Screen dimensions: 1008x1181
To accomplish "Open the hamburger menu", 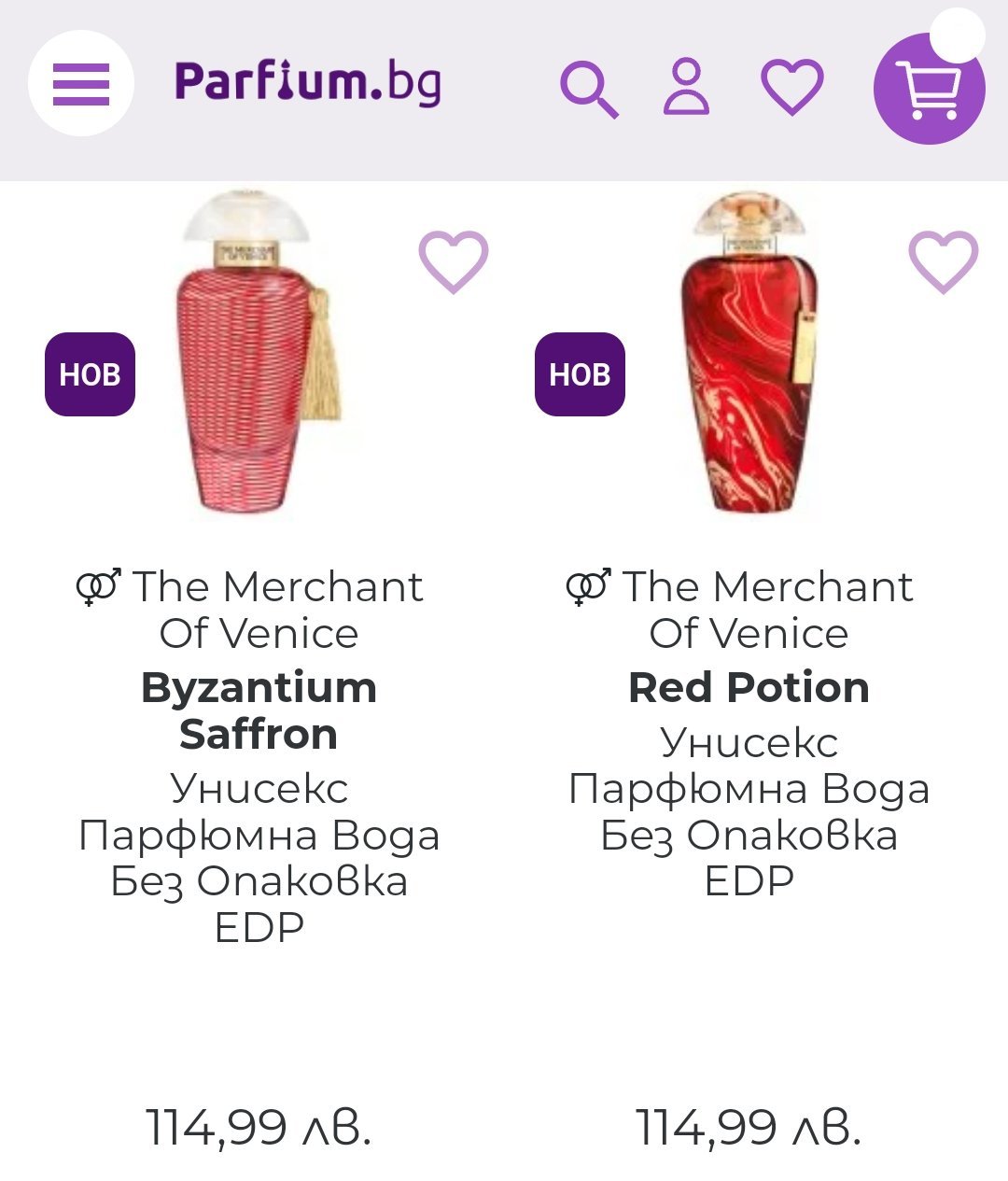I will 81,84.
